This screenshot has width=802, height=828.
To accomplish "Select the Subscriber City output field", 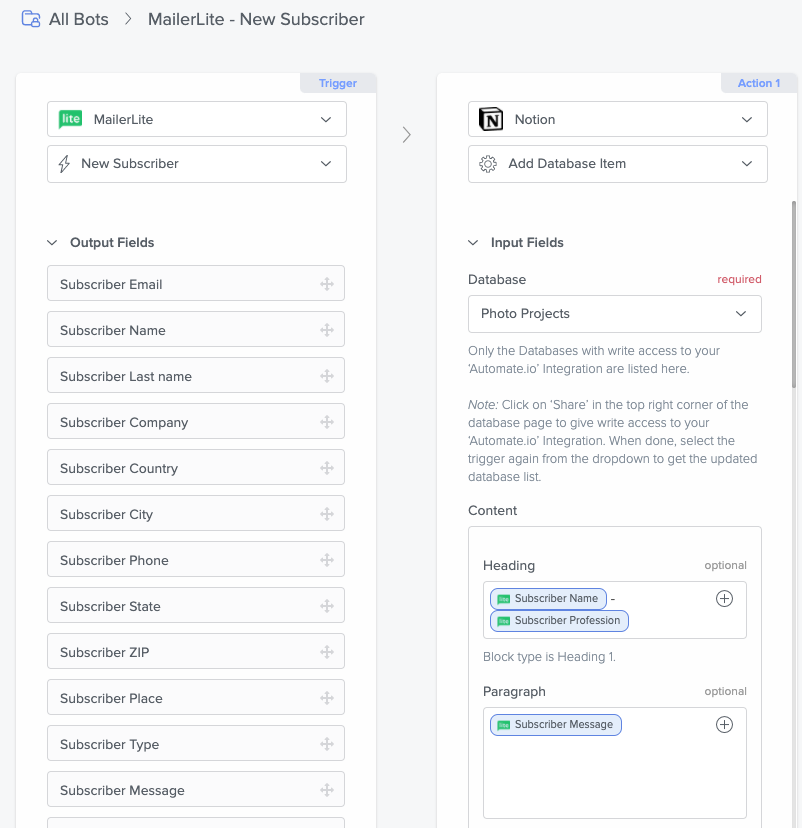I will [196, 513].
